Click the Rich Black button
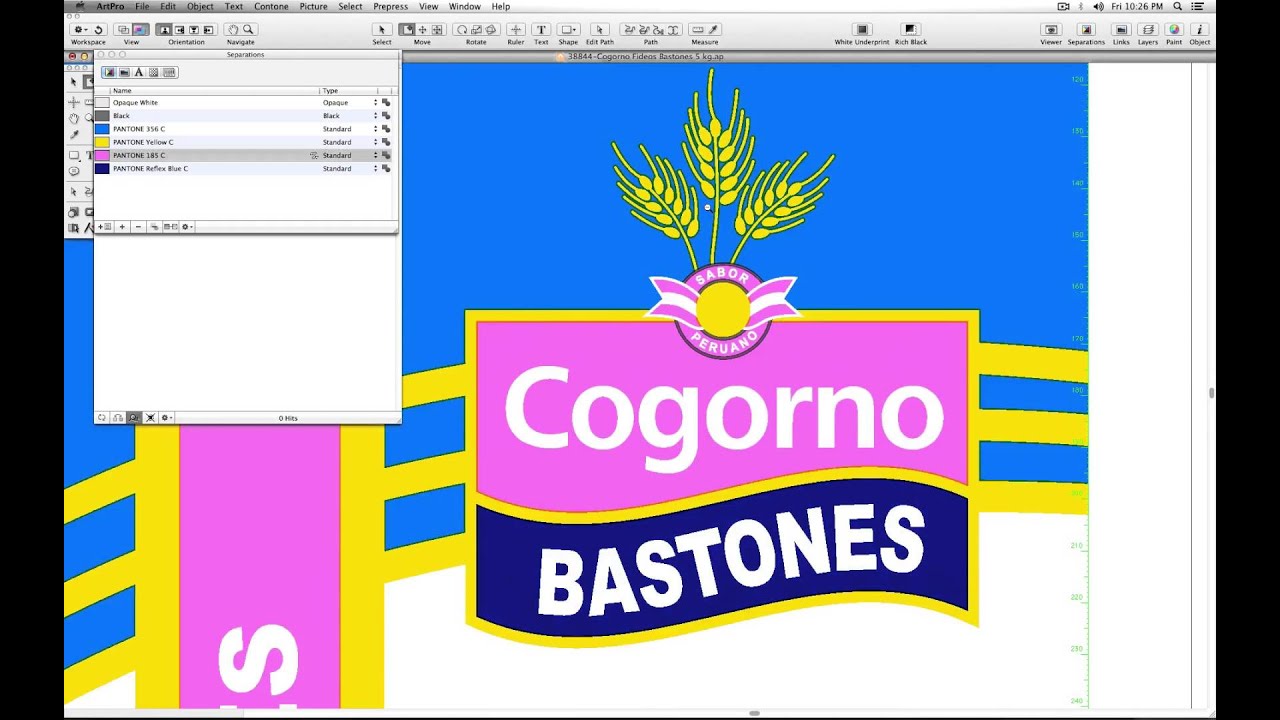This screenshot has height=720, width=1280. pos(910,30)
